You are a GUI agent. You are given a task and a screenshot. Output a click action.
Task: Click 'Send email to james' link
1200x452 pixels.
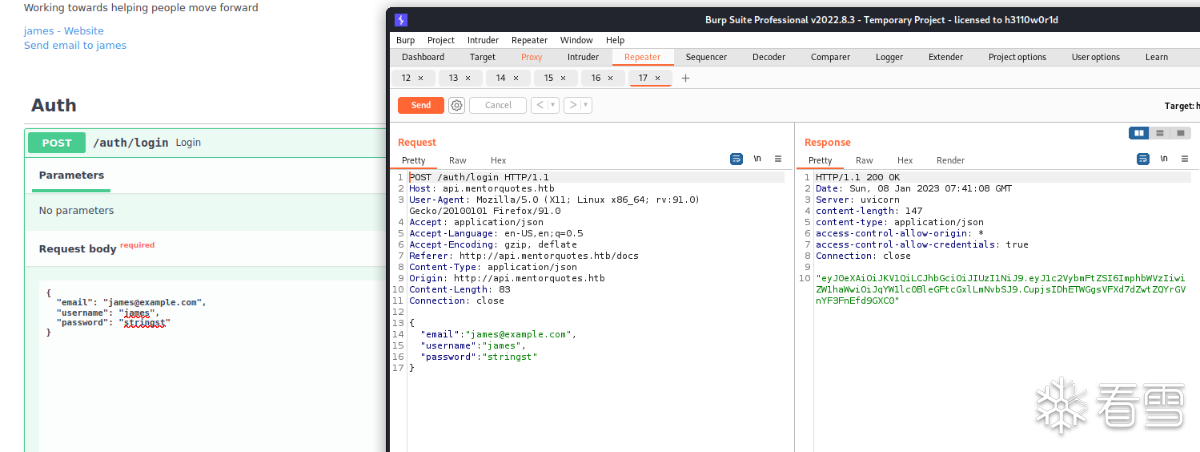[75, 45]
